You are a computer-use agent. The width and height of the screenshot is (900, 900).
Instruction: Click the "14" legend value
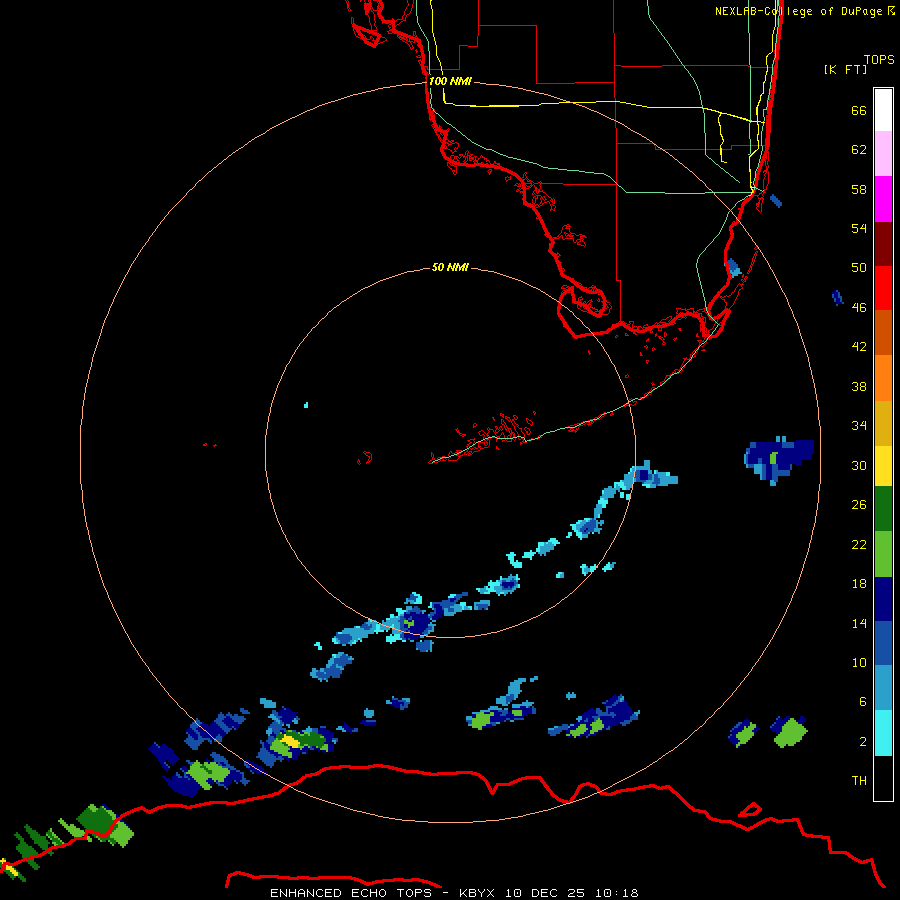tap(859, 623)
